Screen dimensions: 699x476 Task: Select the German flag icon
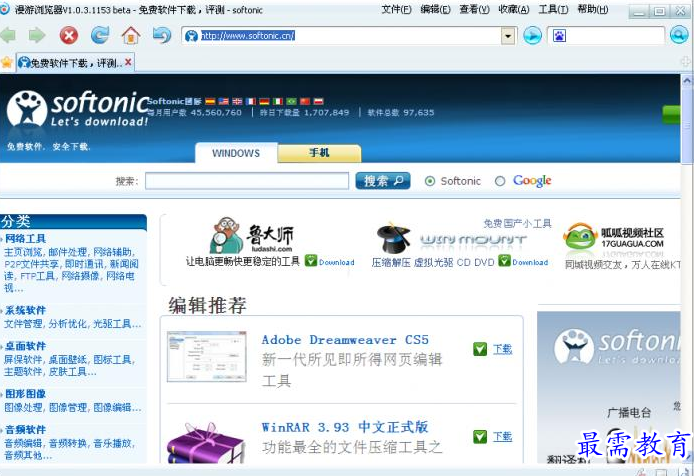coord(264,102)
